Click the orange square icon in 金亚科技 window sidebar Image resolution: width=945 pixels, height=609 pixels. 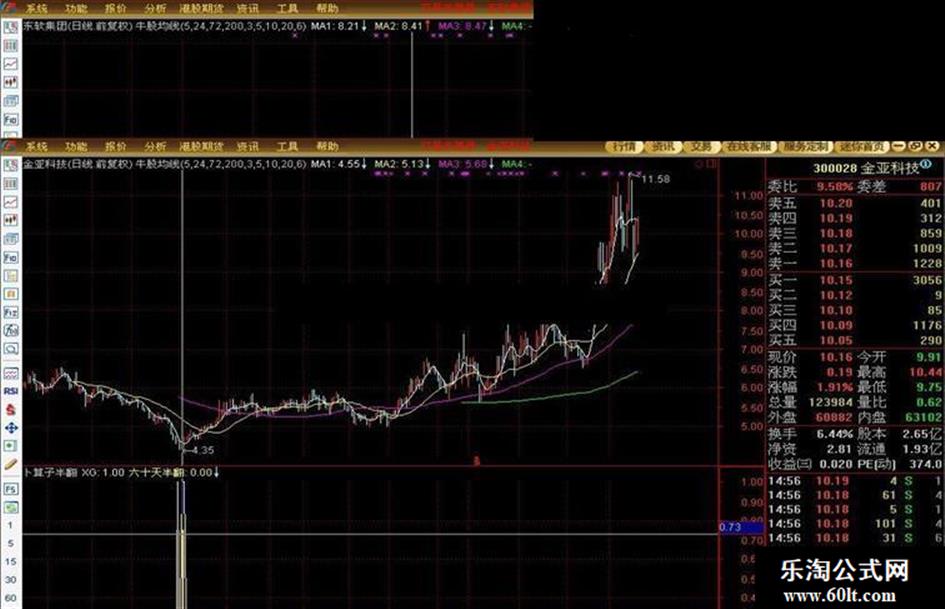pos(11,294)
